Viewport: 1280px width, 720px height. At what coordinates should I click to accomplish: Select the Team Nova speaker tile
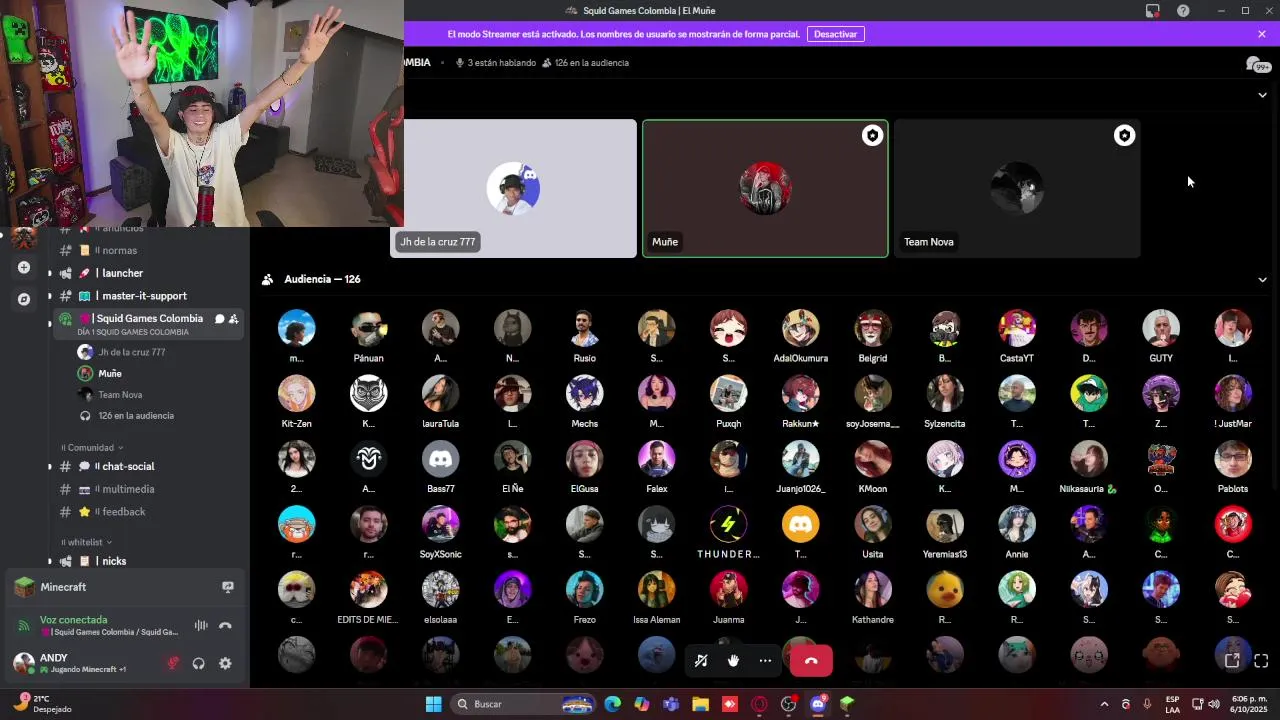coord(1017,189)
